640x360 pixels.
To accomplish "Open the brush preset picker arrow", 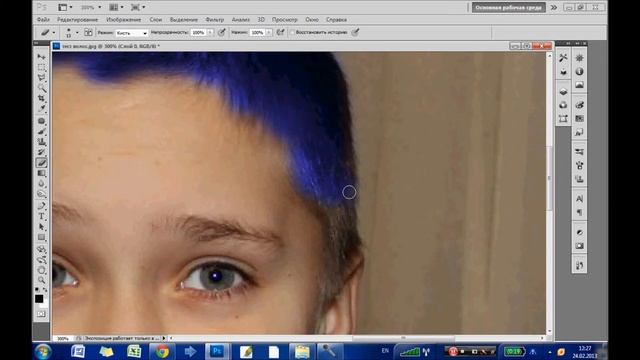I will (x=77, y=33).
